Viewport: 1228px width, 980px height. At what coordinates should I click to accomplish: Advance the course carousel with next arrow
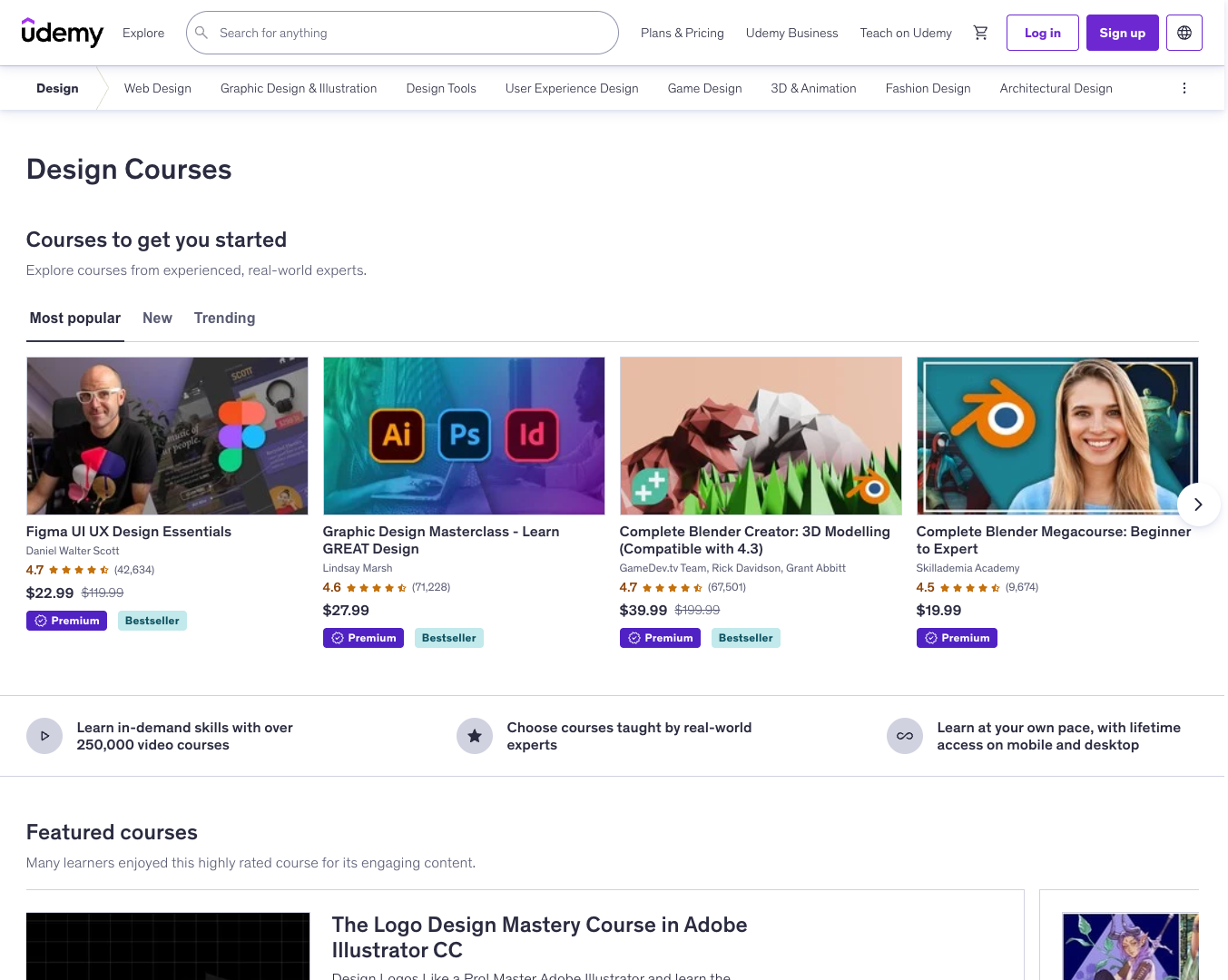coord(1198,504)
